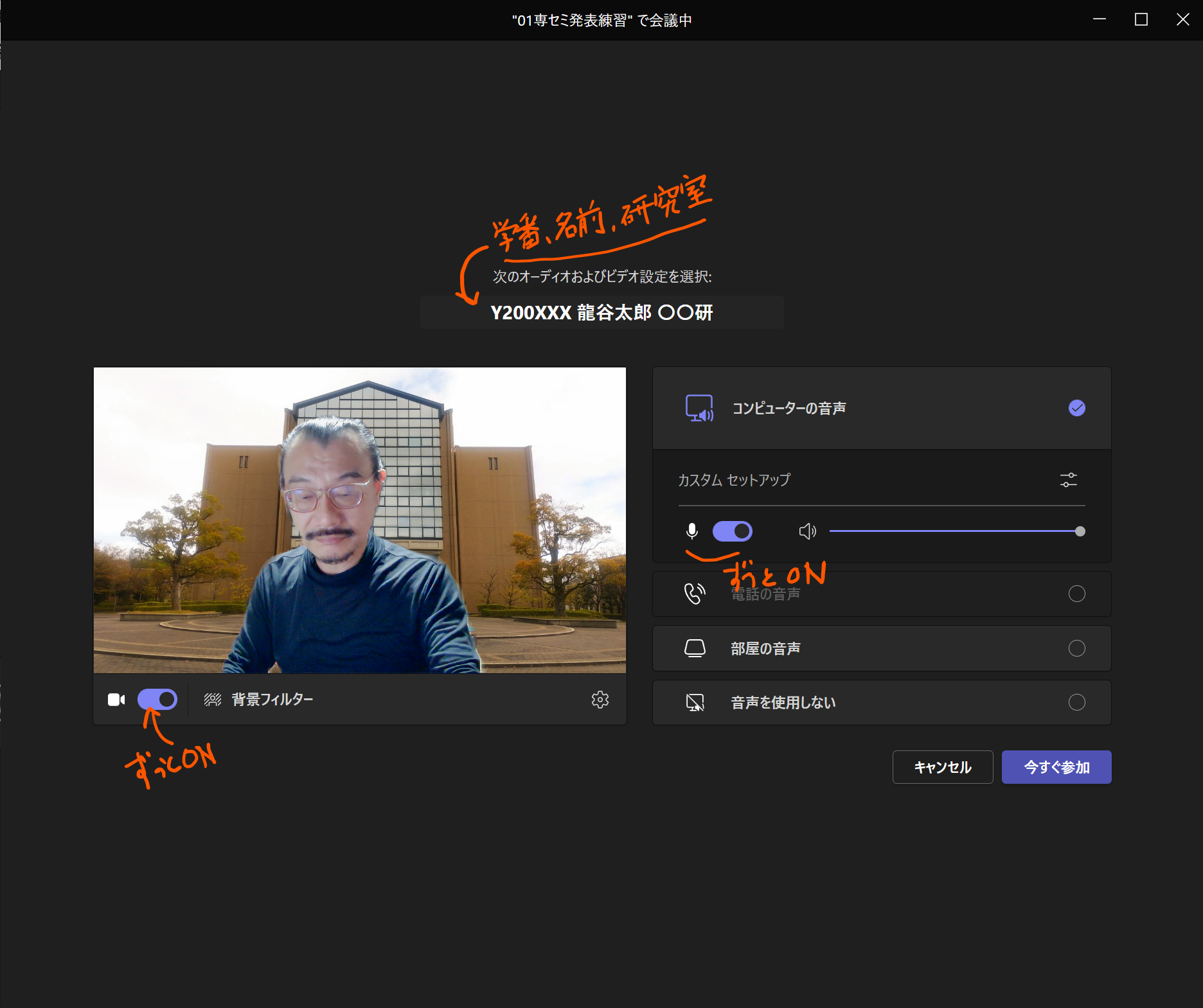
Task: Select the 音声を使用しない radio button
Action: pos(1077,702)
